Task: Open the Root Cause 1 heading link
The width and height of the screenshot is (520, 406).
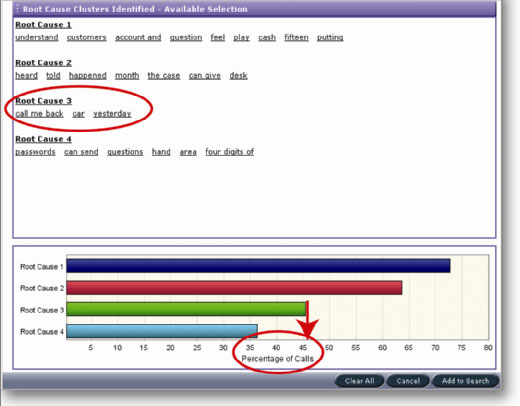Action: pos(43,25)
